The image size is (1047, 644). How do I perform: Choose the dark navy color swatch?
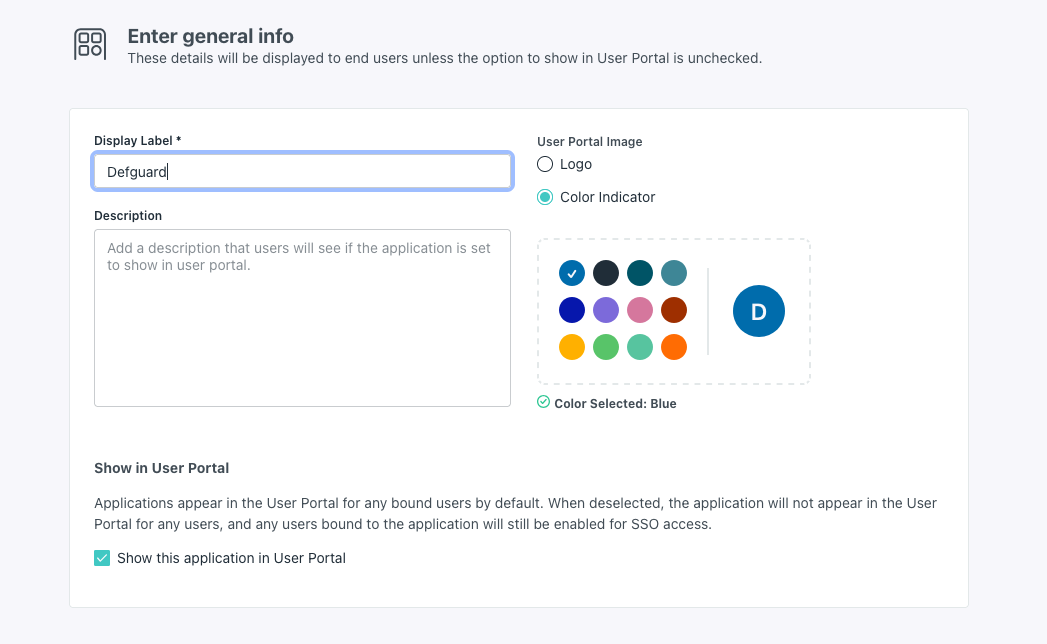point(606,273)
